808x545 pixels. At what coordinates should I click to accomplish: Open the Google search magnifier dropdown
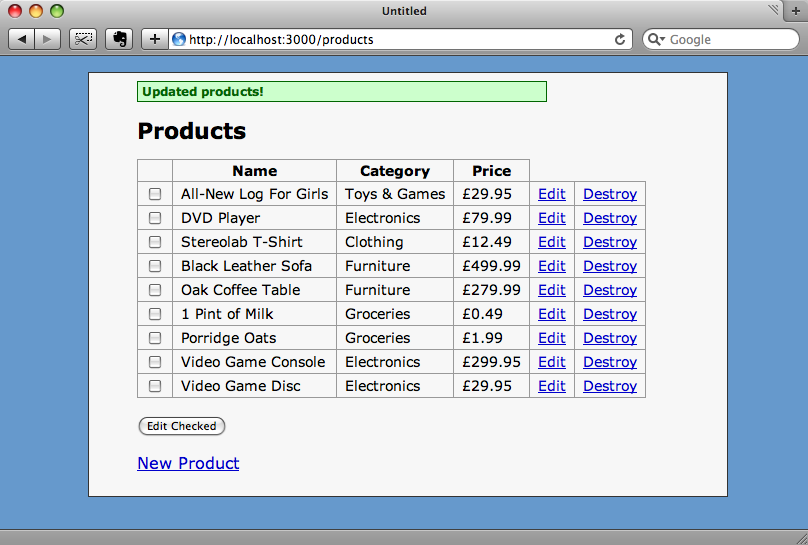coord(656,39)
